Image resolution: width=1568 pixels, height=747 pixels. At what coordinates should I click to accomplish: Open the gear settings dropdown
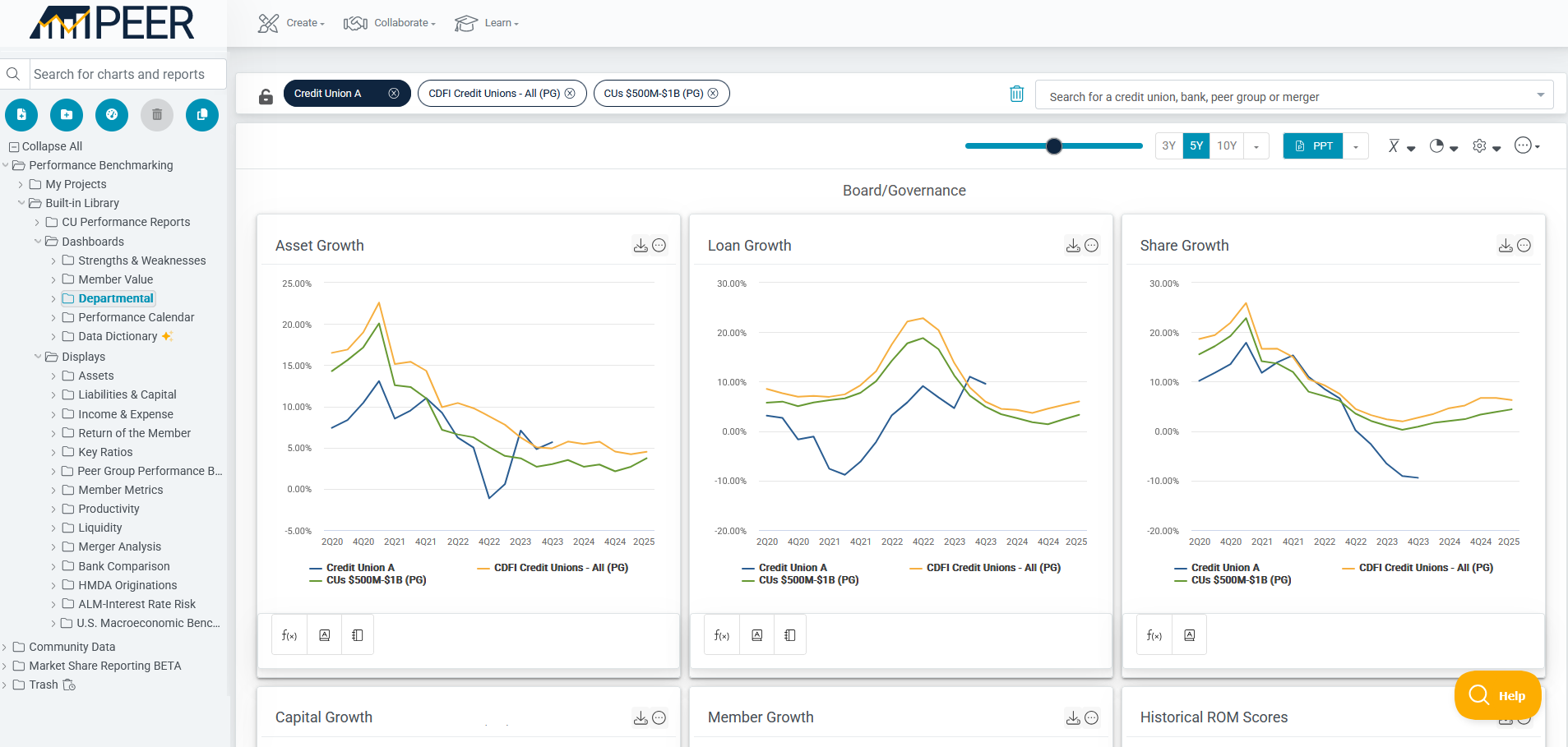(1486, 146)
